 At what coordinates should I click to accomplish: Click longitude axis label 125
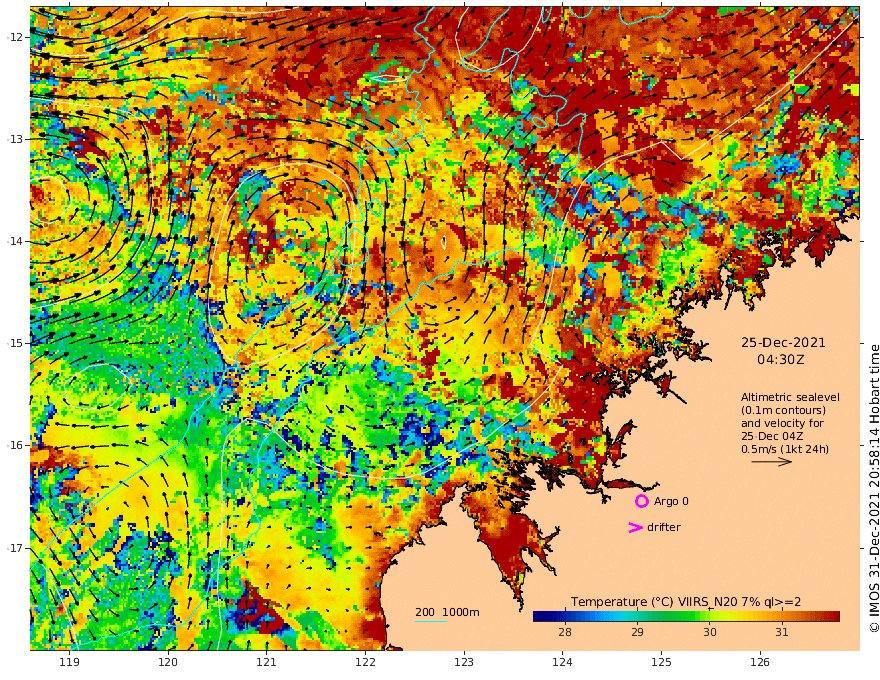(x=661, y=662)
